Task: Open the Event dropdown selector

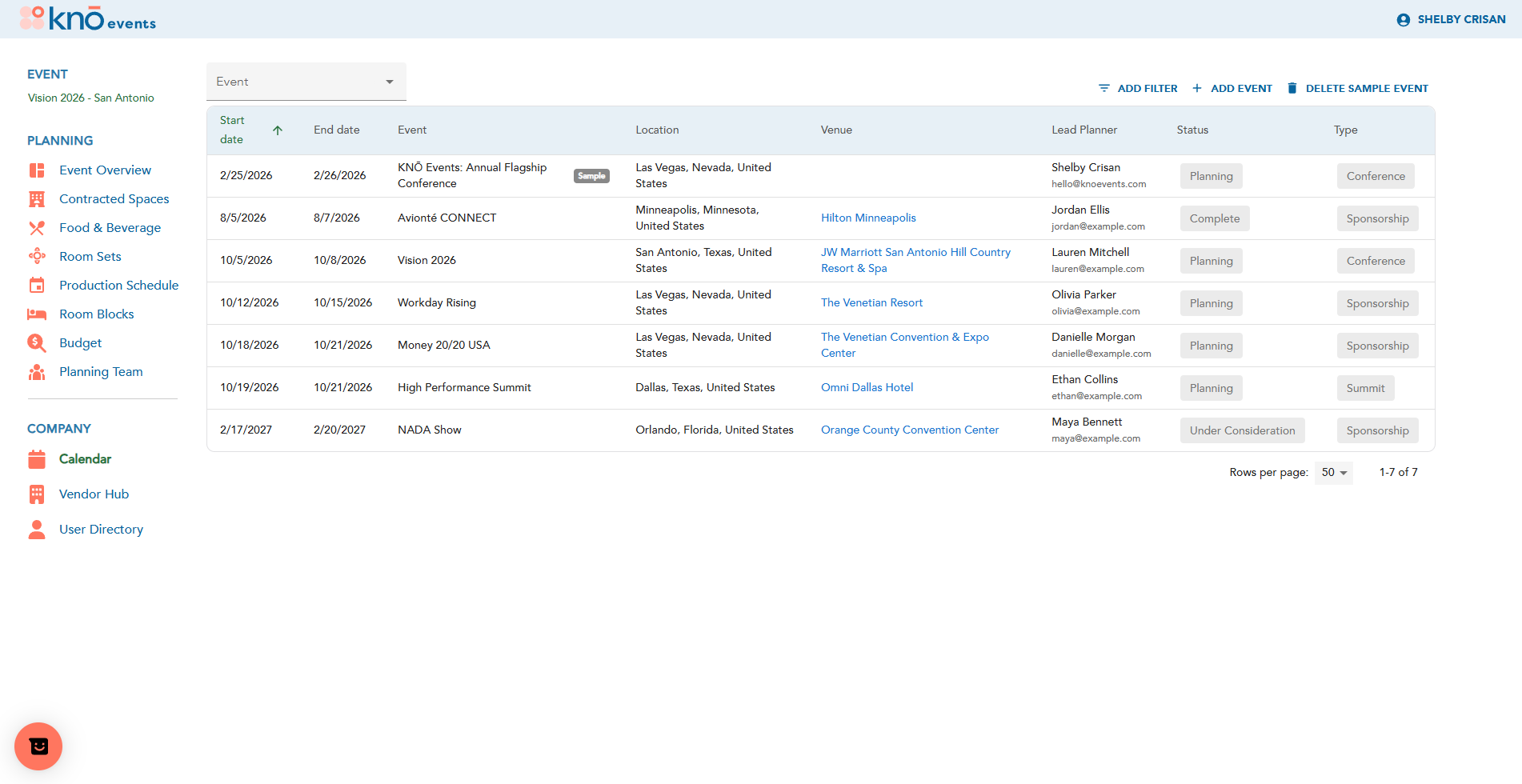Action: [306, 82]
